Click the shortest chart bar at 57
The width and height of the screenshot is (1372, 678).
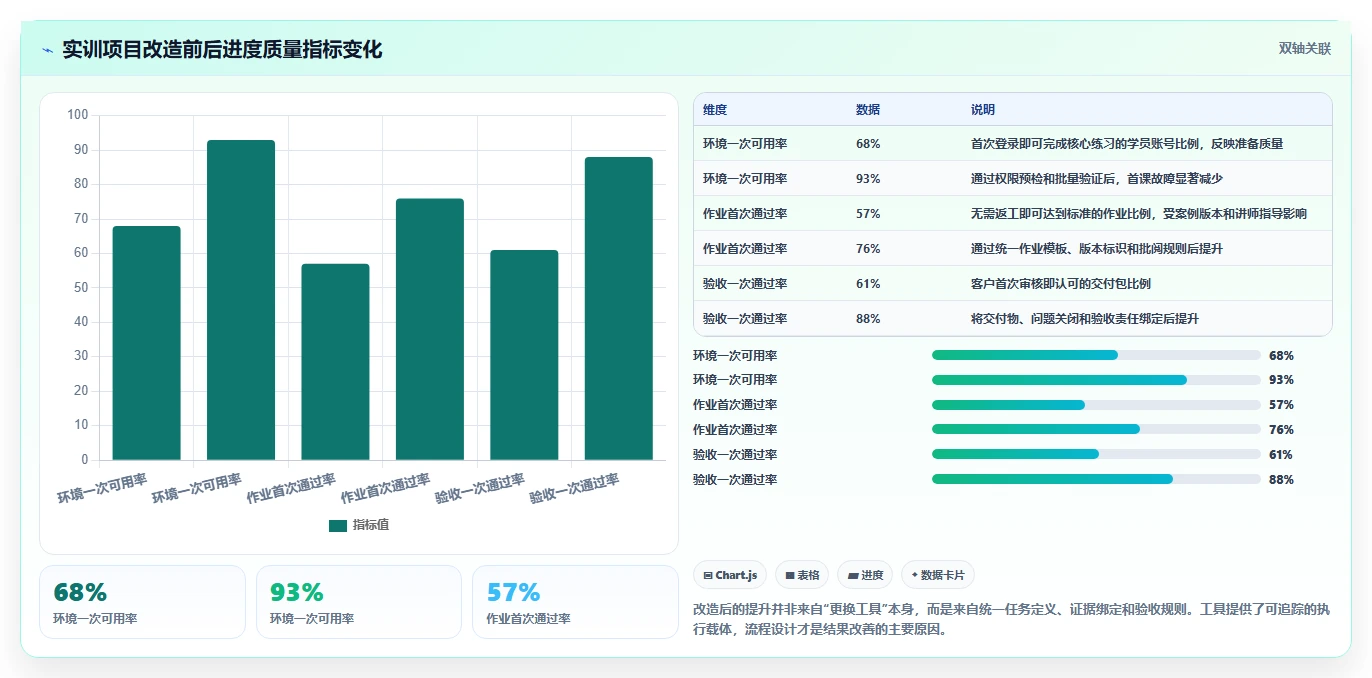(x=335, y=362)
